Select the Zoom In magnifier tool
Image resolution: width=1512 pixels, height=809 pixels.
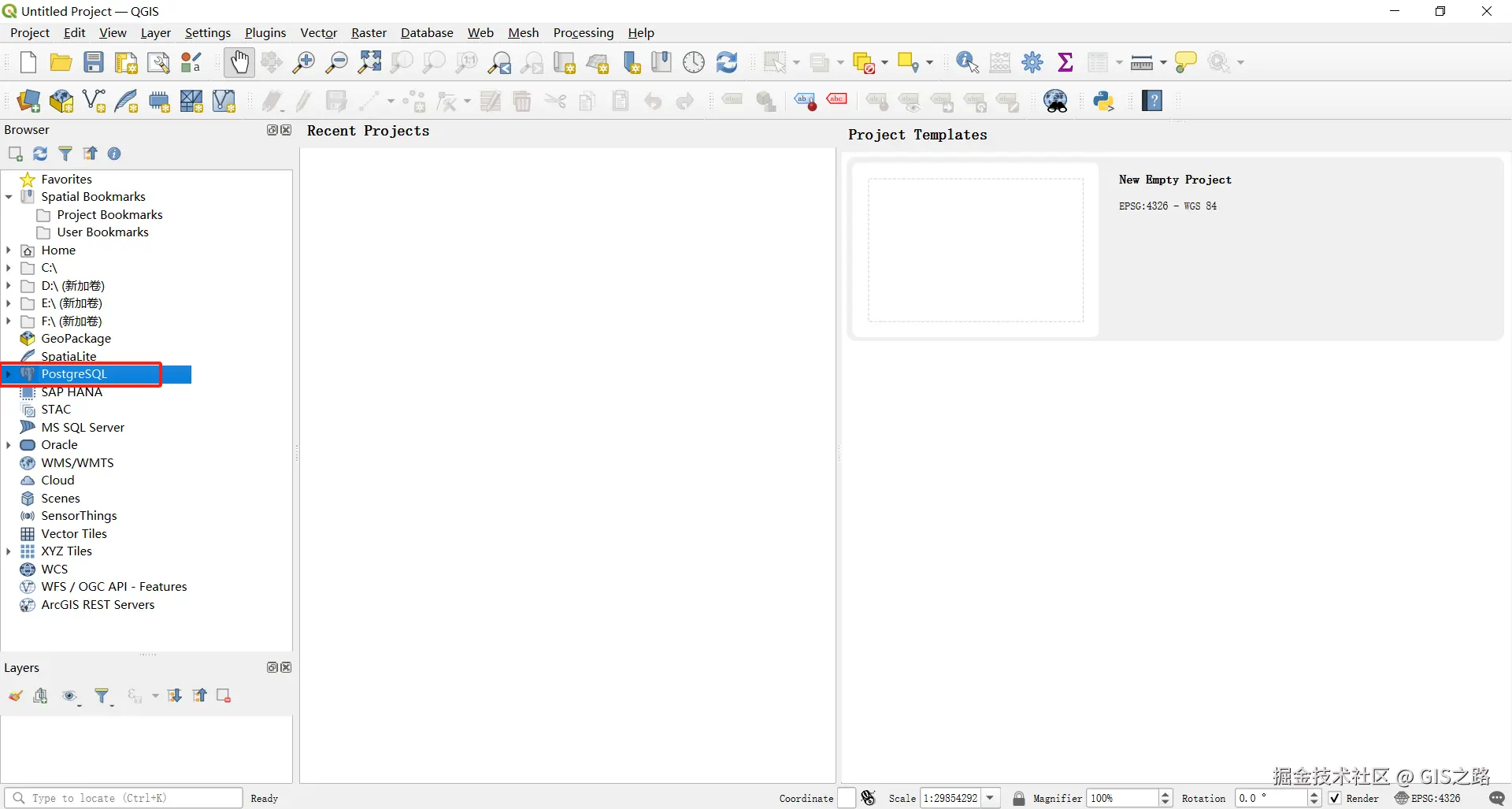[303, 62]
